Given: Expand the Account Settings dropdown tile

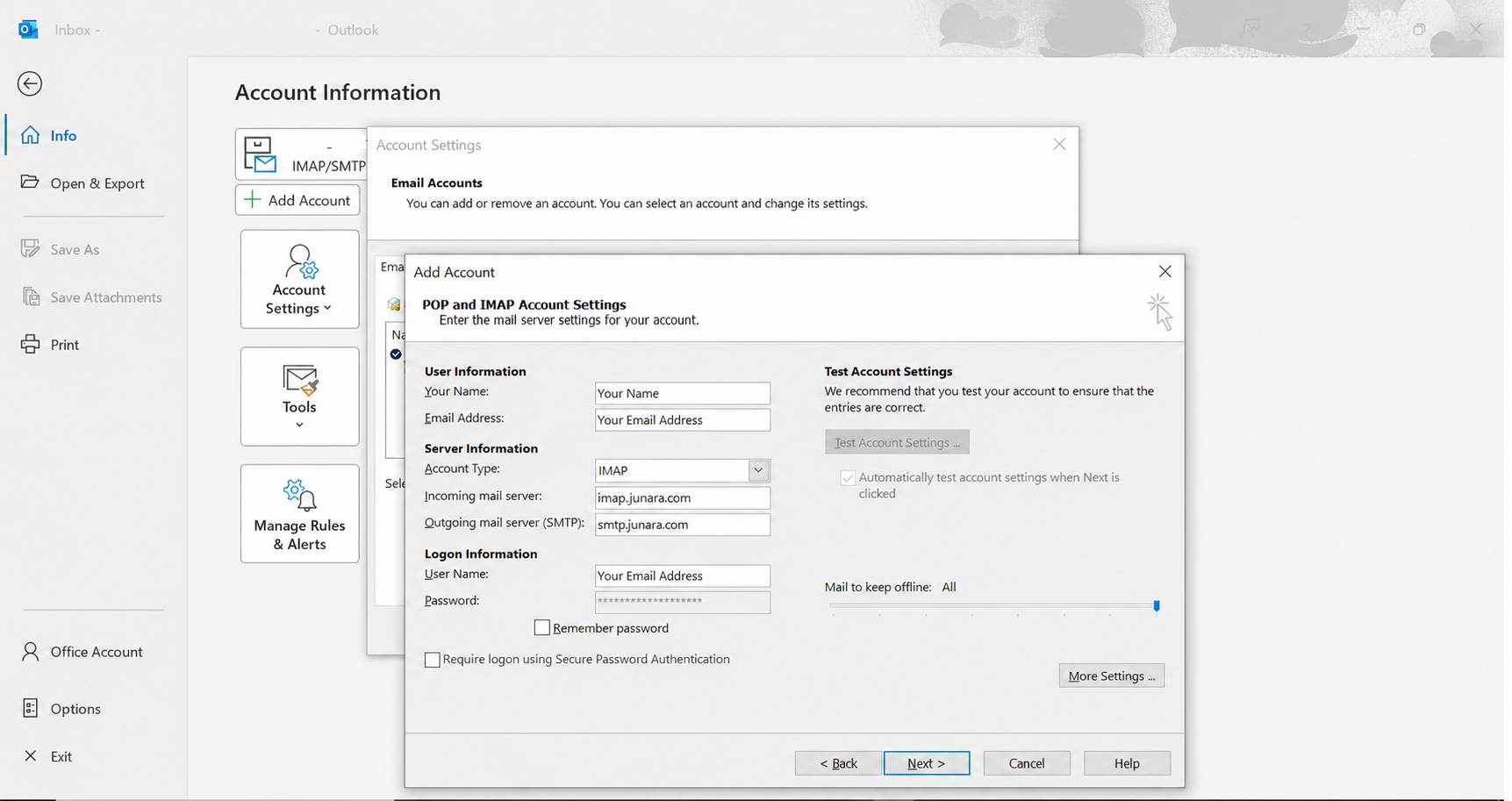Looking at the screenshot, I should point(299,279).
